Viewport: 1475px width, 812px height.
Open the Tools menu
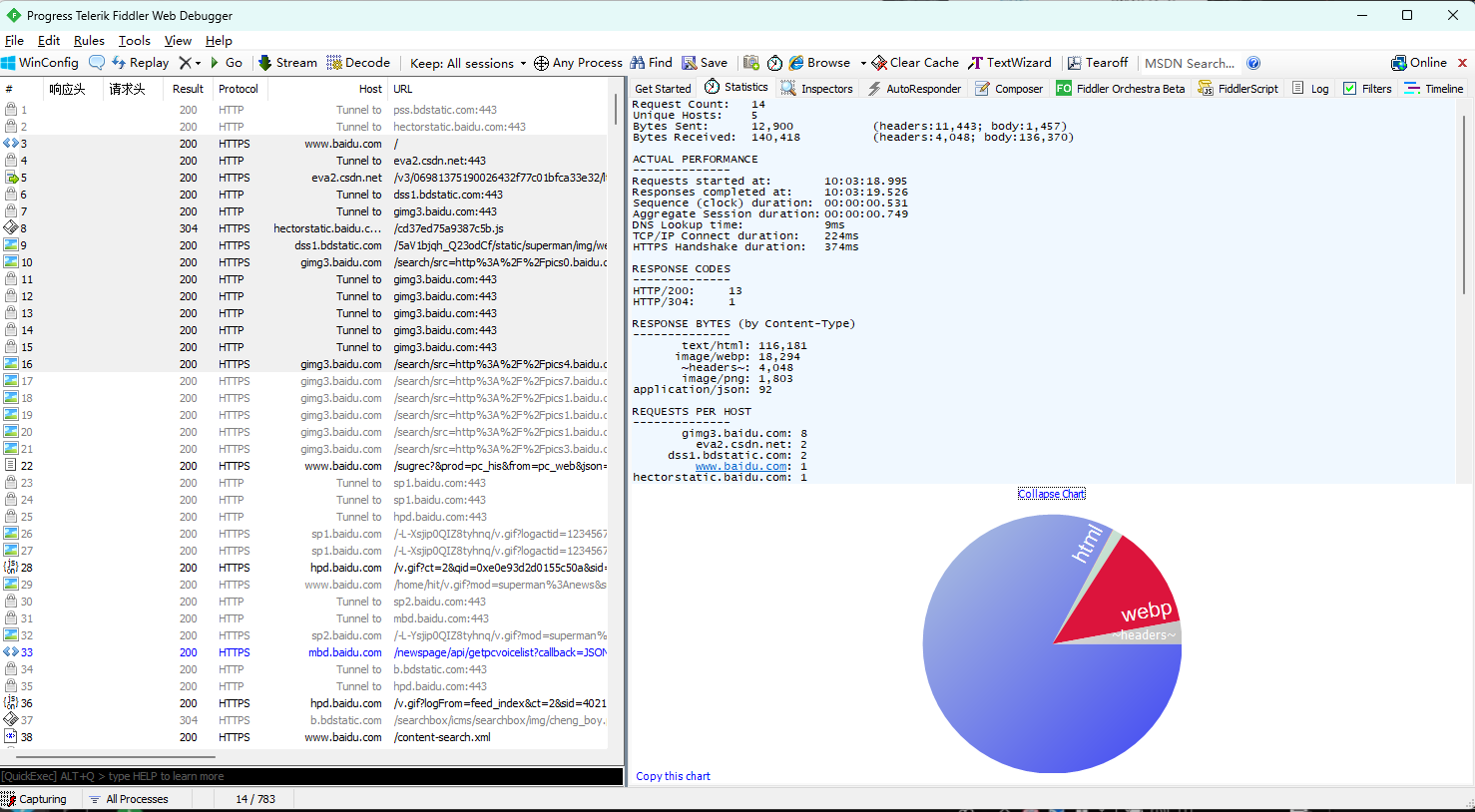[x=135, y=41]
